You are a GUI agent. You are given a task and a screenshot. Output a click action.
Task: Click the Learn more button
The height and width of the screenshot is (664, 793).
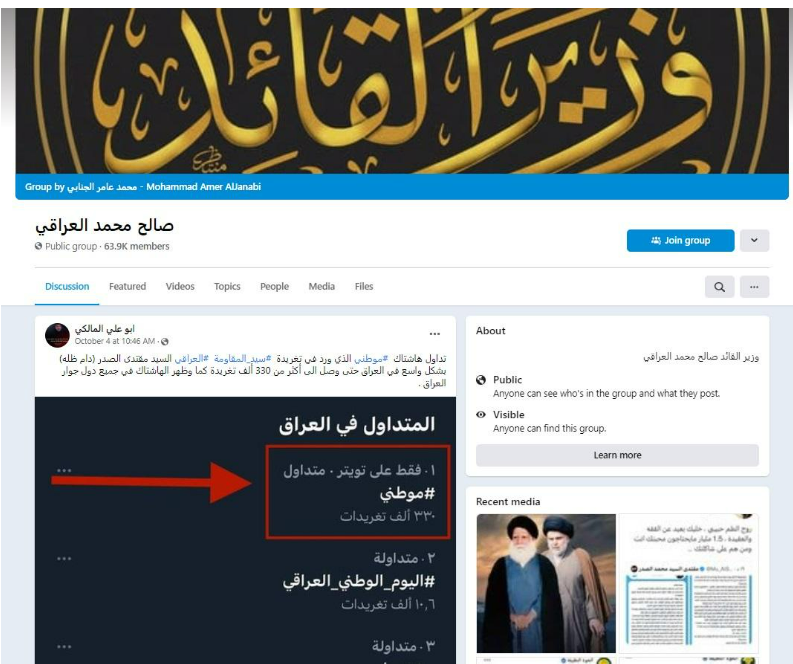click(x=617, y=455)
